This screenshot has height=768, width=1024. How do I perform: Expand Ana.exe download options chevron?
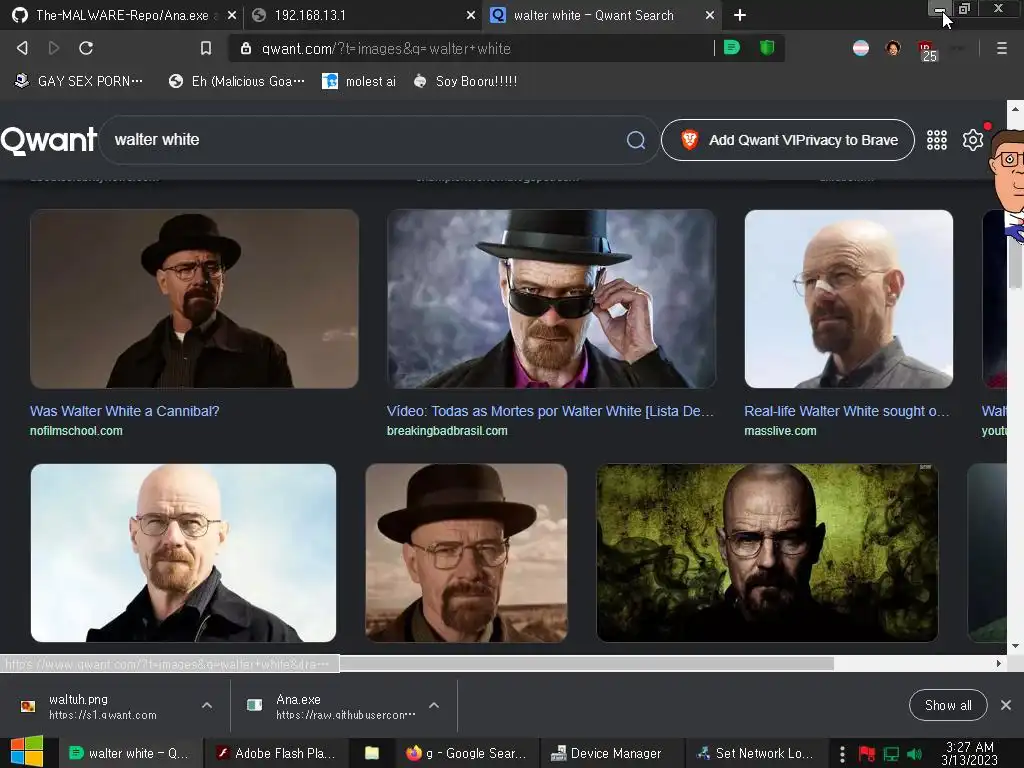click(x=434, y=705)
